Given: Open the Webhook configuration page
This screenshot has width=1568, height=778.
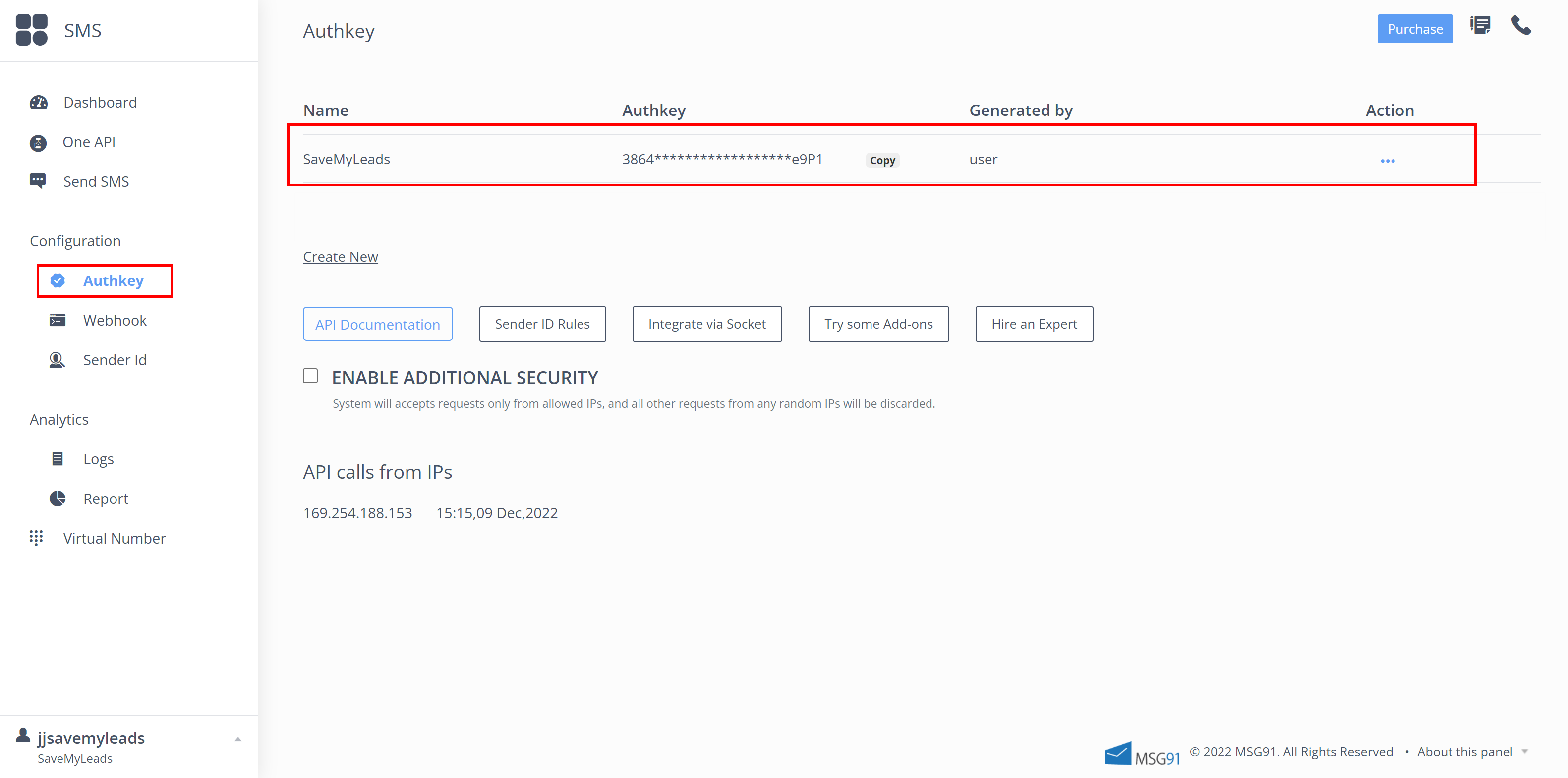Looking at the screenshot, I should tap(115, 320).
